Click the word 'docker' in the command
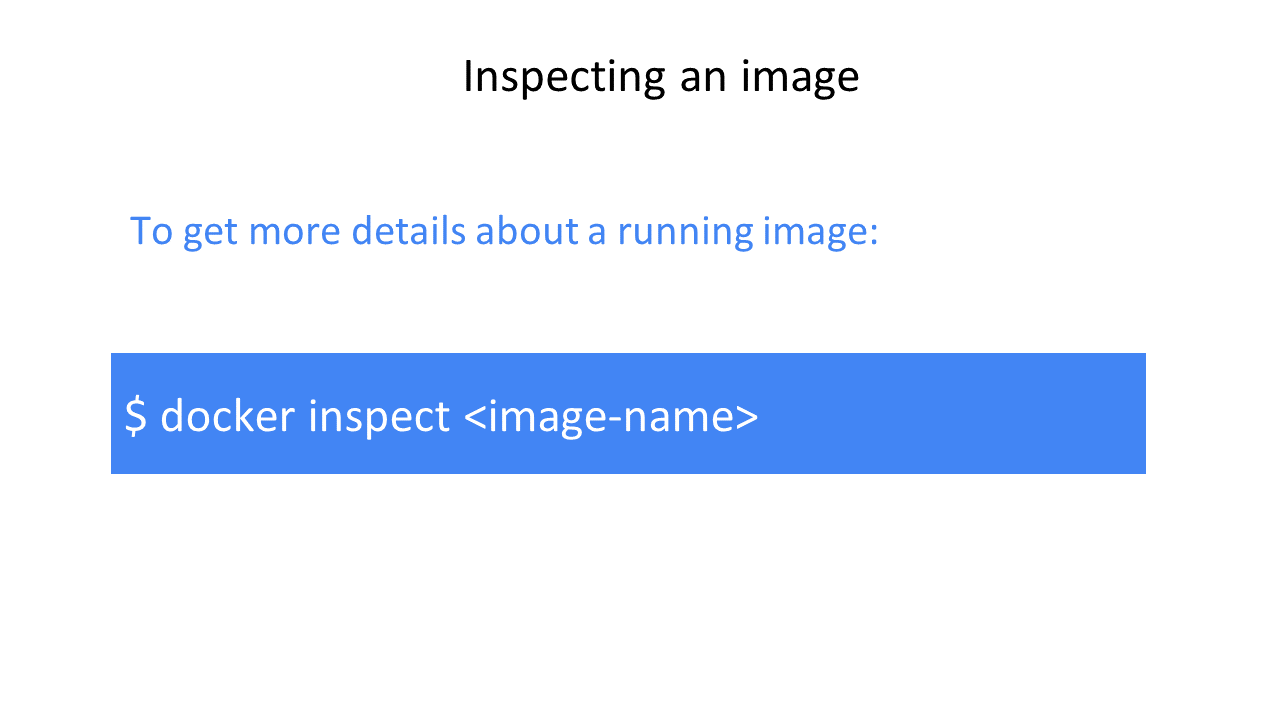1280x720 pixels. click(227, 415)
